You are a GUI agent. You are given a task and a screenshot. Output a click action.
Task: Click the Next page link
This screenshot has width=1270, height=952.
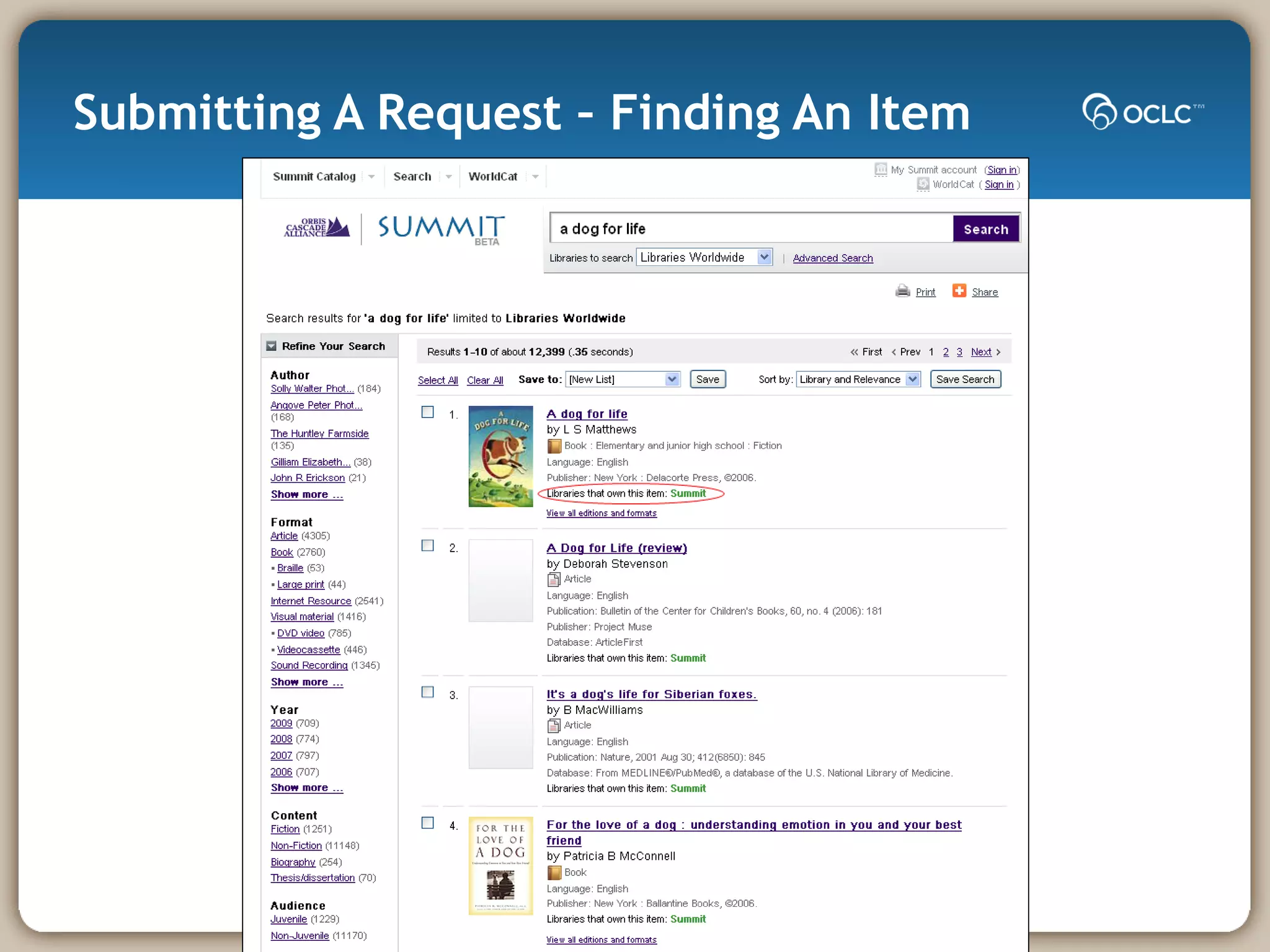[x=981, y=352]
